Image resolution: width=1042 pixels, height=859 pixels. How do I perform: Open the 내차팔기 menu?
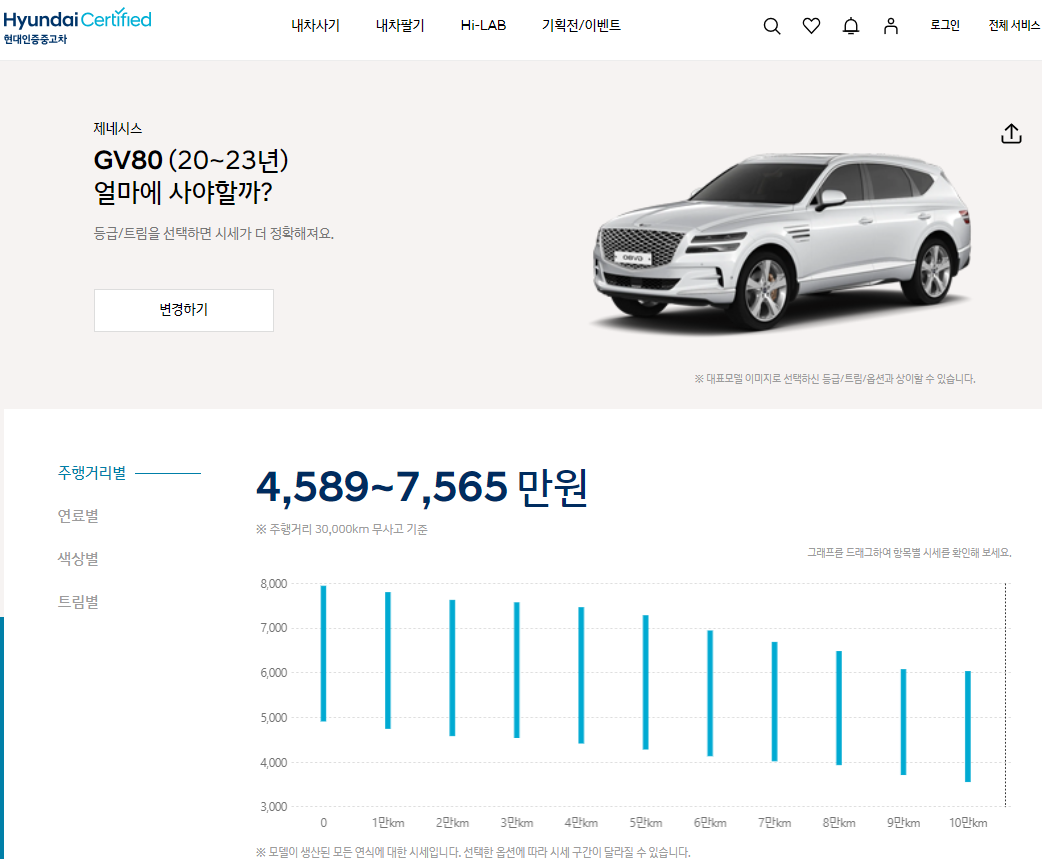click(x=400, y=25)
